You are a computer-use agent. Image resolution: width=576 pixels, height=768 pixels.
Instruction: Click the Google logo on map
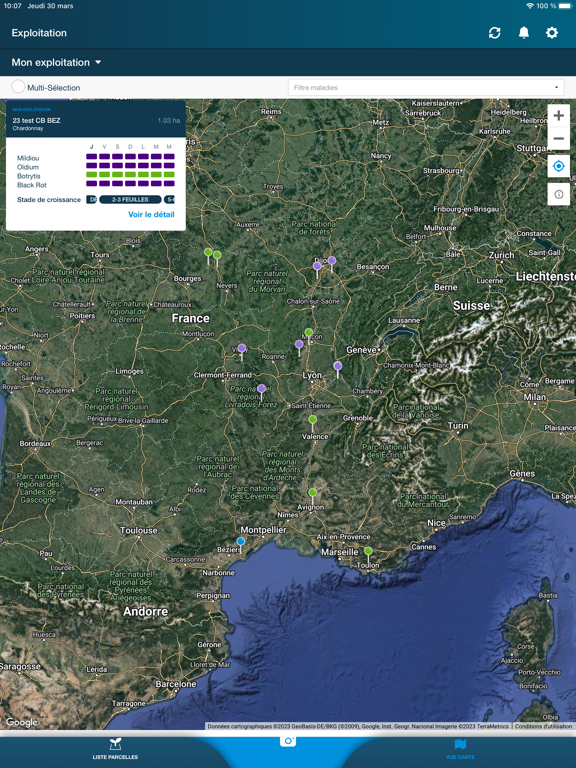pyautogui.click(x=22, y=722)
